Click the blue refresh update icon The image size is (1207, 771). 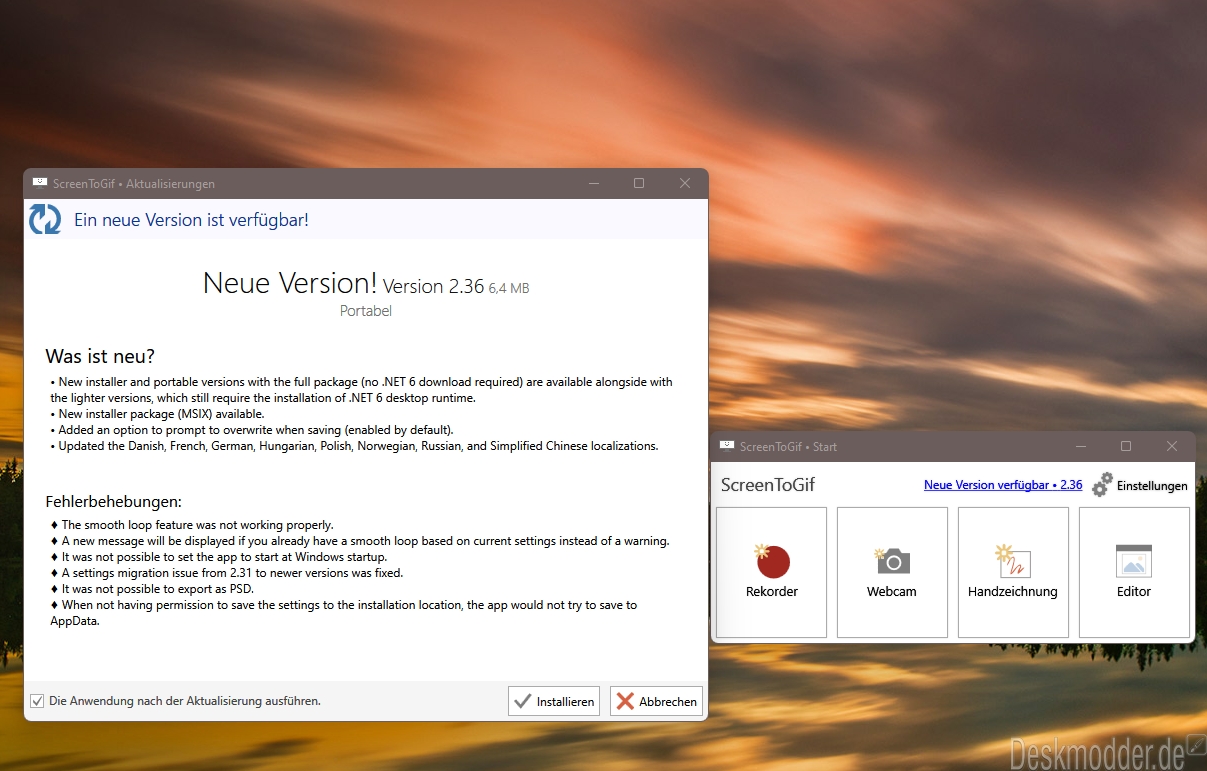pos(45,219)
